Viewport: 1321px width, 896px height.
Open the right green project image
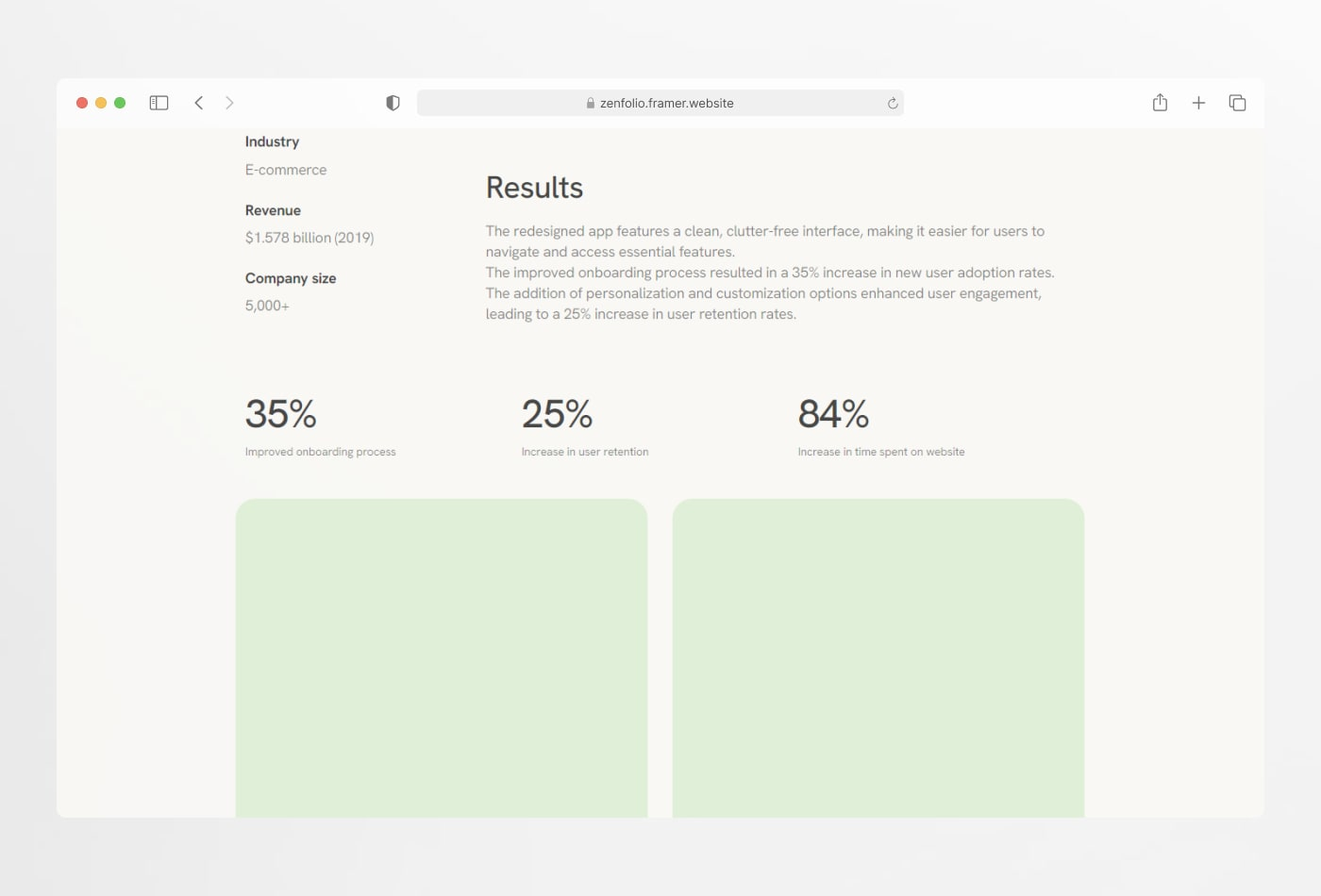coord(878,658)
